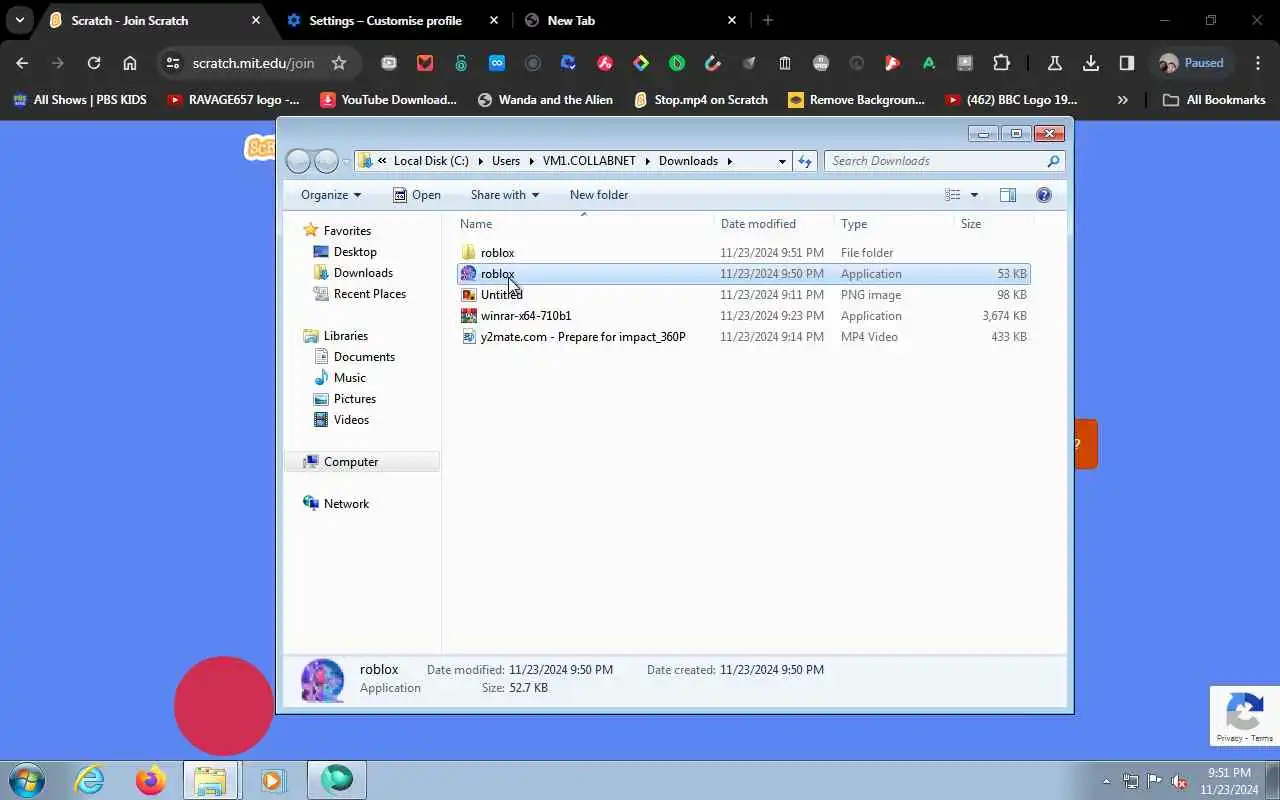Open Stop.mp4 on Scratch bookmark
Image resolution: width=1280 pixels, height=800 pixels.
click(701, 100)
